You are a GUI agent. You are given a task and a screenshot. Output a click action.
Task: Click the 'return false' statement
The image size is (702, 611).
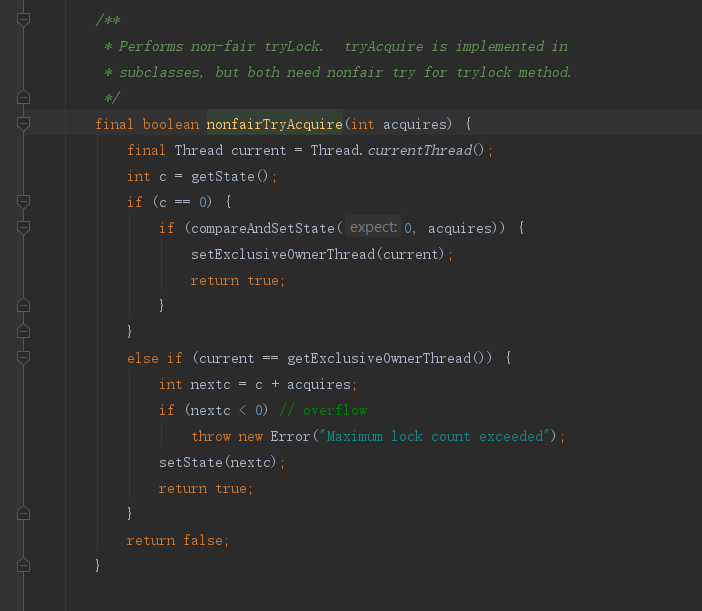(x=178, y=540)
